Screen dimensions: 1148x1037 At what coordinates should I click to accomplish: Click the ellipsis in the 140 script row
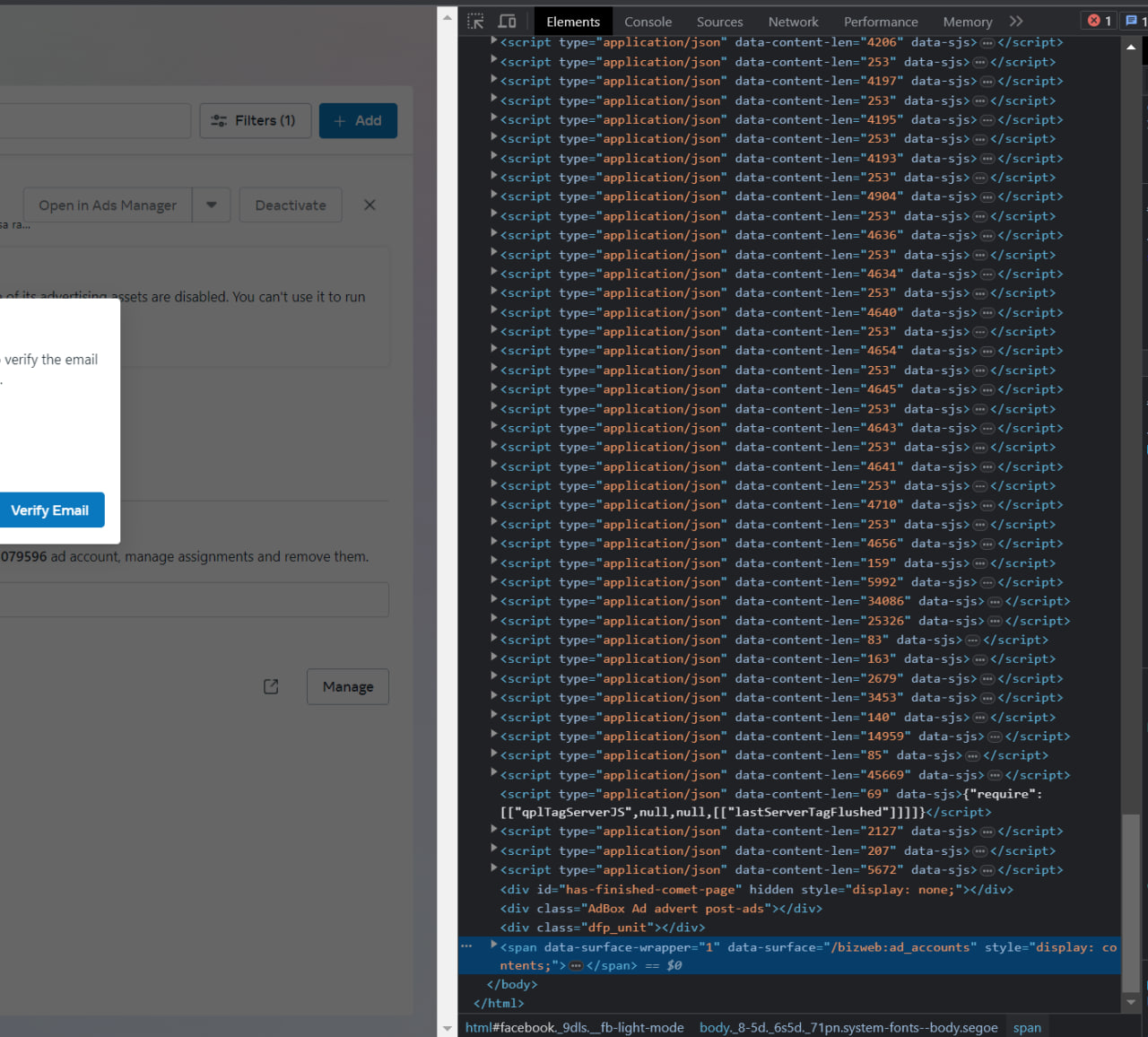[x=980, y=718]
